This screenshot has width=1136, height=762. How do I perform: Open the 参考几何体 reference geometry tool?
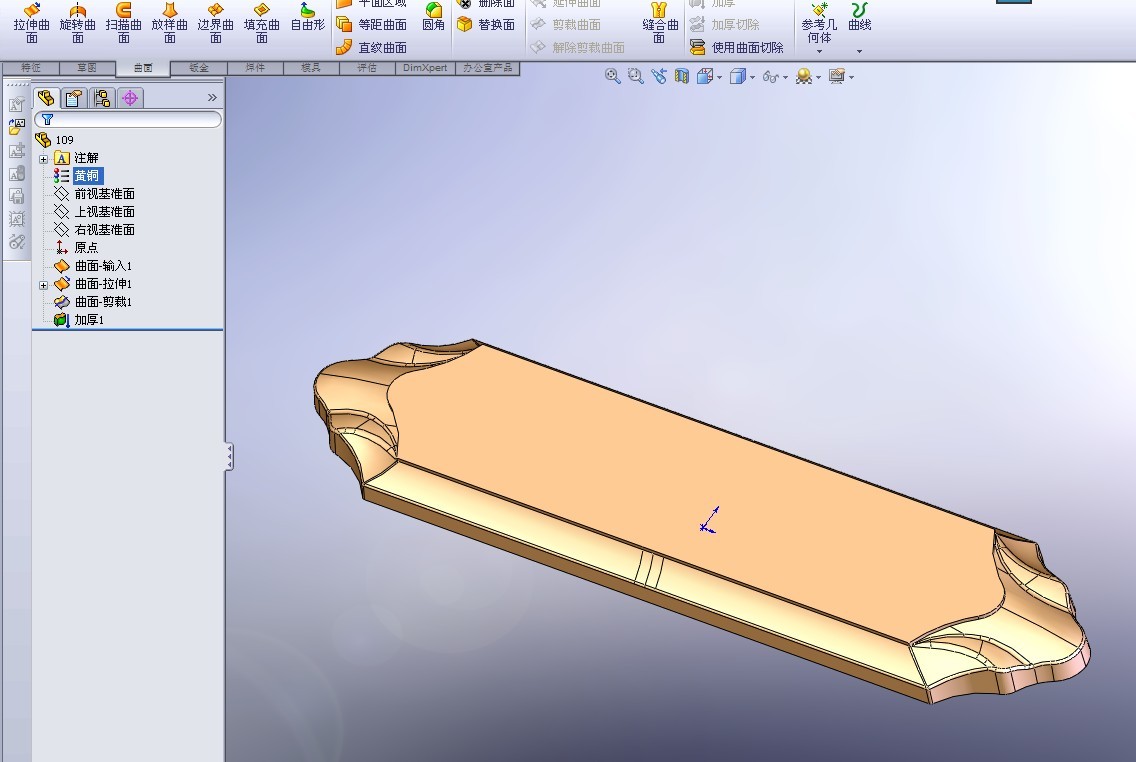tap(819, 23)
